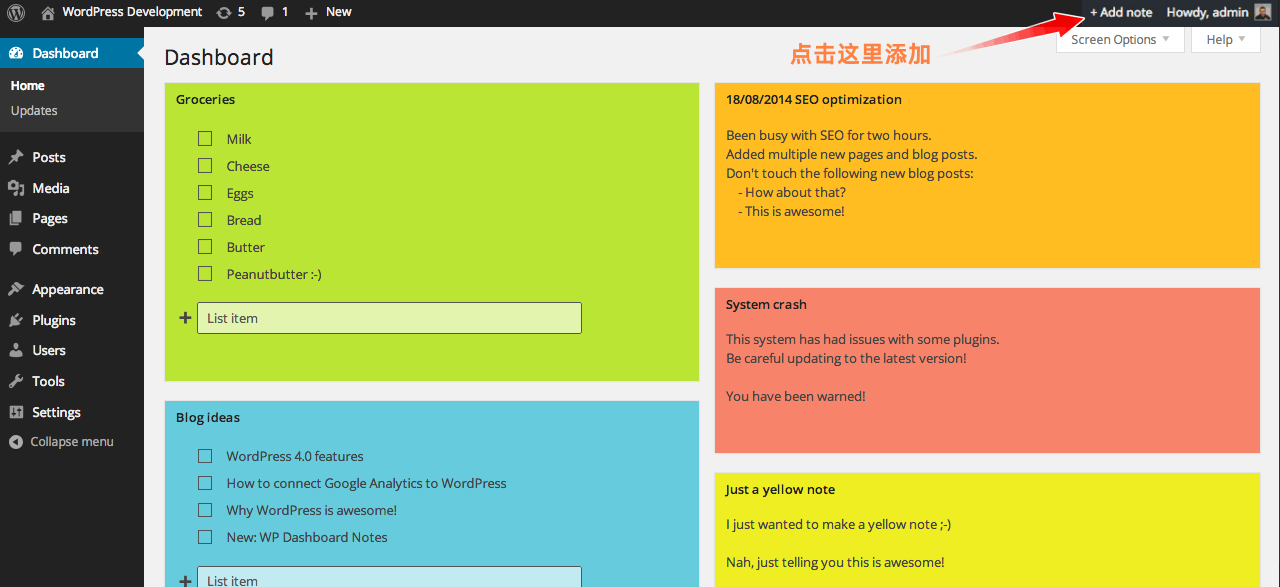
Task: Check the WordPress 4.0 features idea
Action: coord(205,455)
